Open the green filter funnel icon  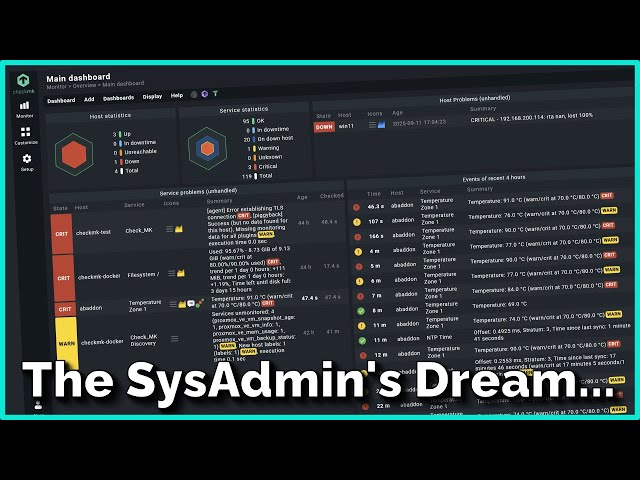[x=215, y=93]
